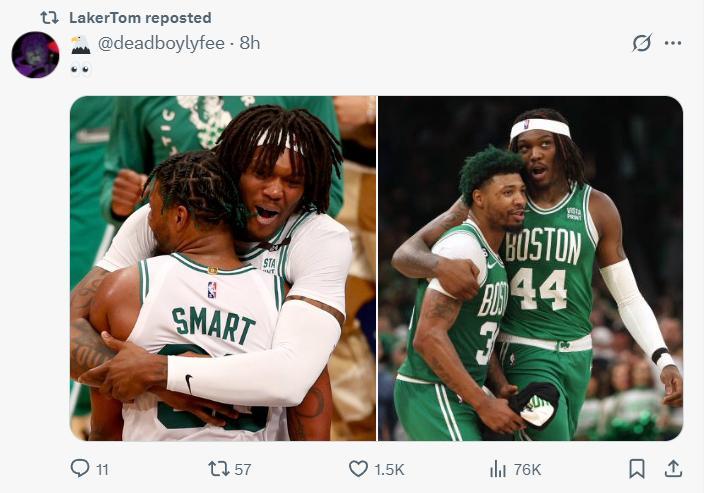Visit the @deadboylyfee handle
The height and width of the screenshot is (493, 704).
click(164, 43)
